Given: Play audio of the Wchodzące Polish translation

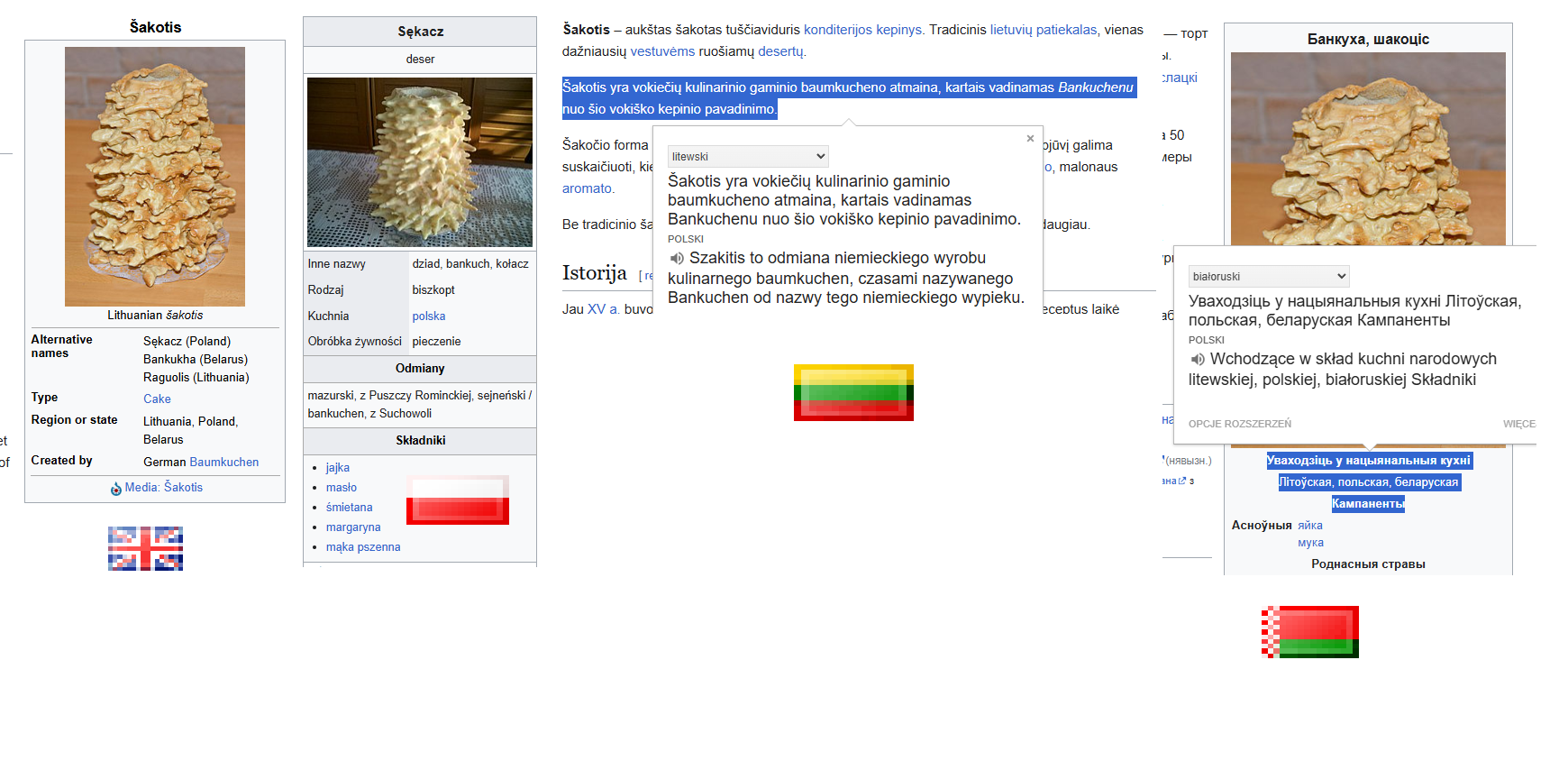Looking at the screenshot, I should 1198,359.
